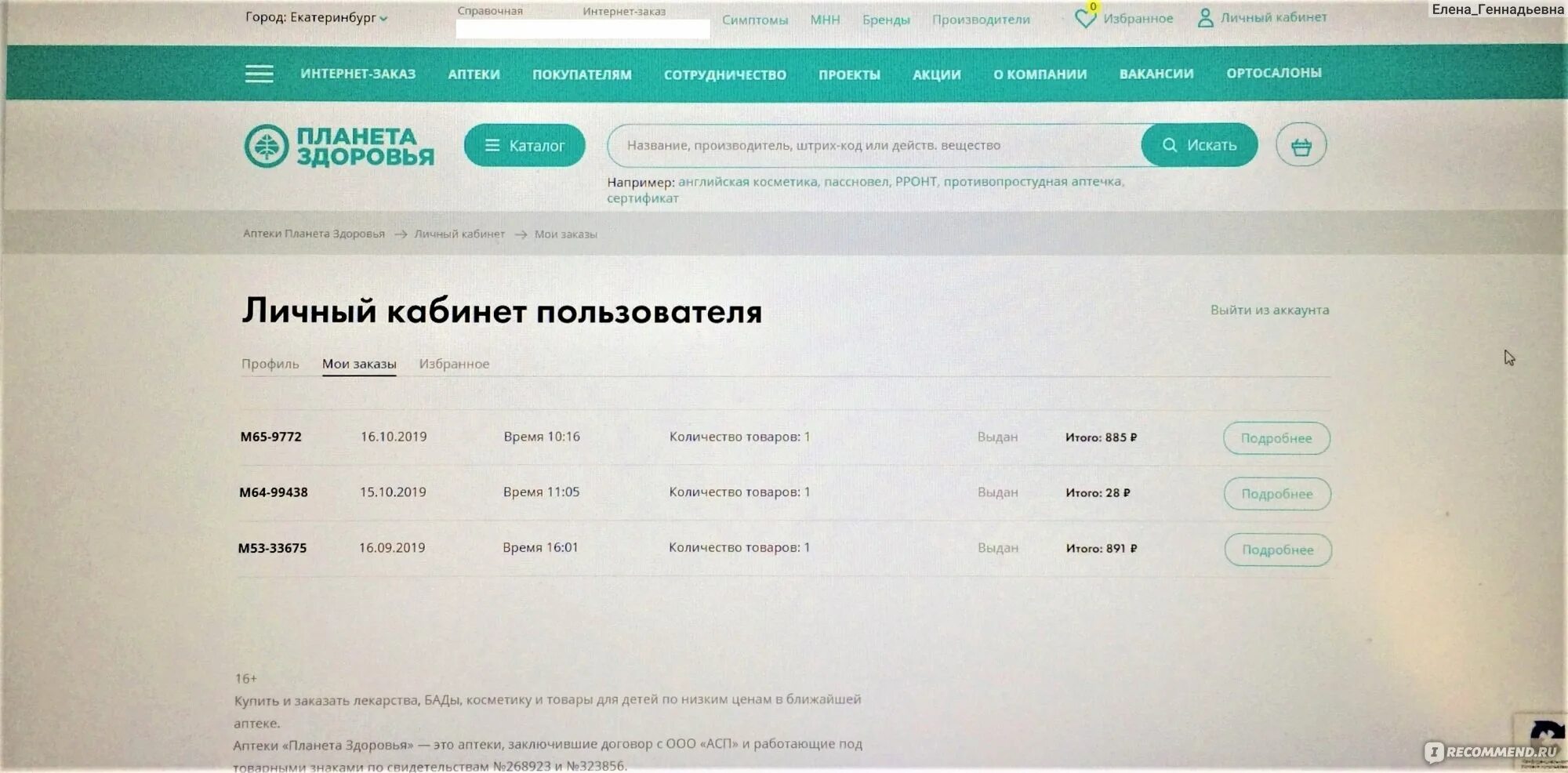1568x773 pixels.
Task: Click Подробнее for order M65-9772
Action: pyautogui.click(x=1276, y=438)
